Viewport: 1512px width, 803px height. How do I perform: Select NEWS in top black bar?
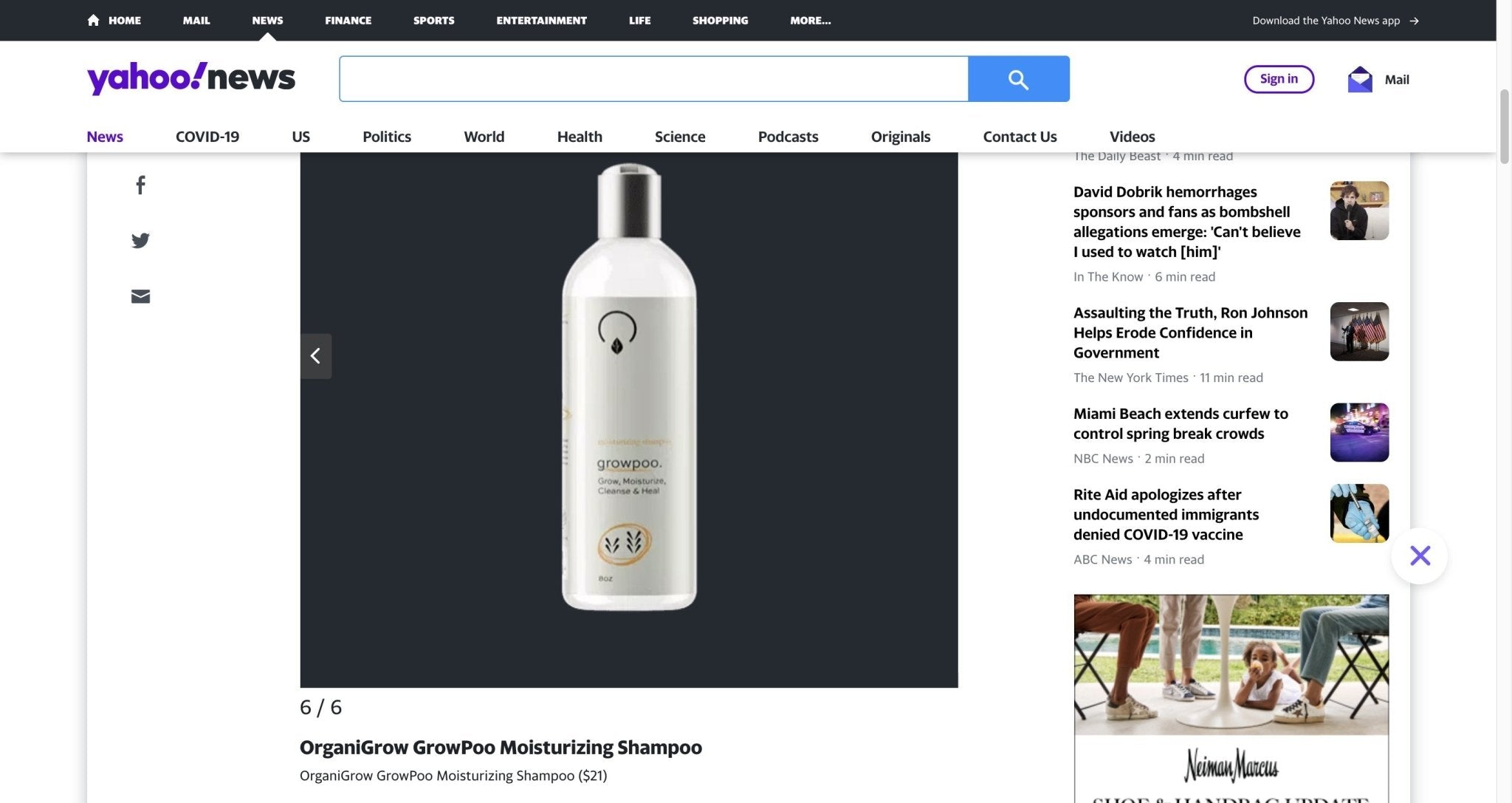(267, 21)
